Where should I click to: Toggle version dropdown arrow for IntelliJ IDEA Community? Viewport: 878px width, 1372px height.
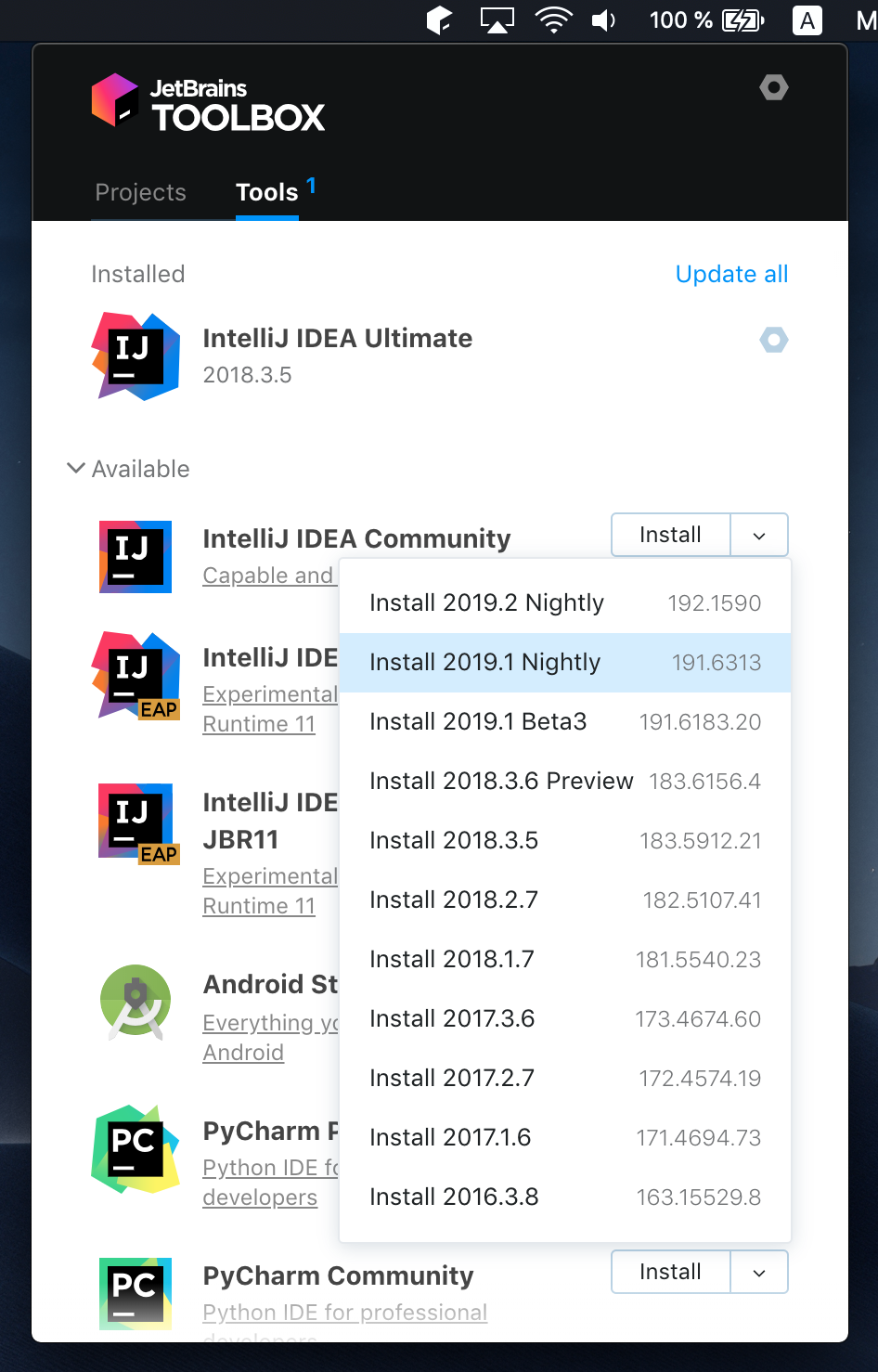[x=759, y=536]
